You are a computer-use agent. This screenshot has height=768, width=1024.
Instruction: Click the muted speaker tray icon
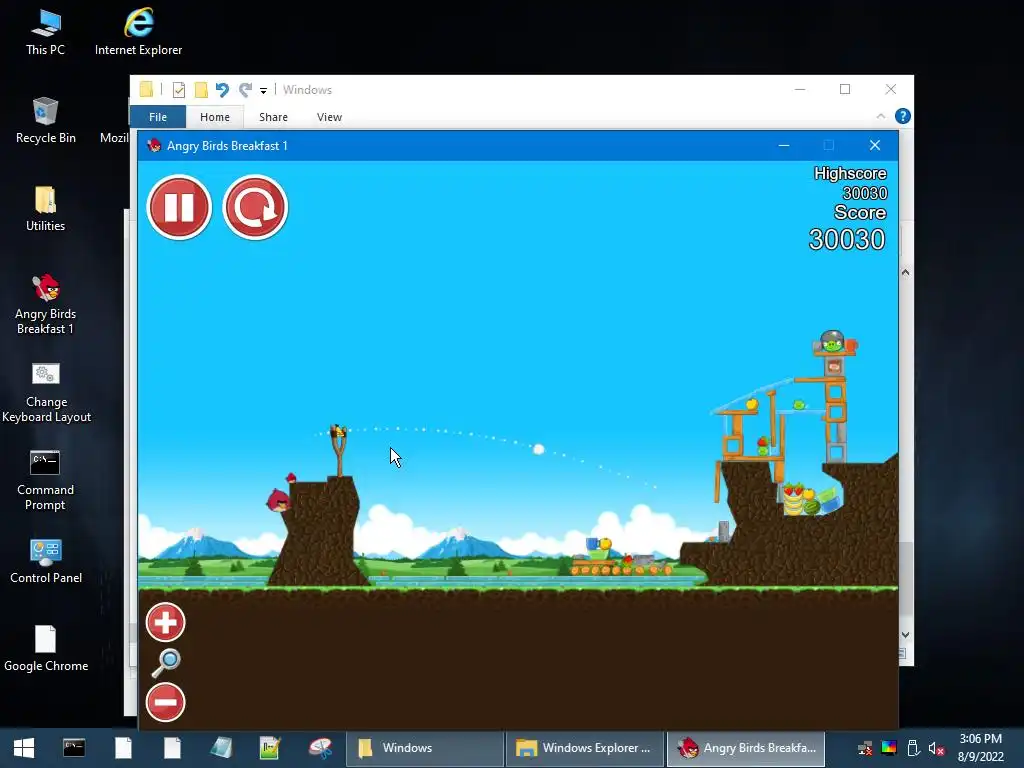(936, 748)
